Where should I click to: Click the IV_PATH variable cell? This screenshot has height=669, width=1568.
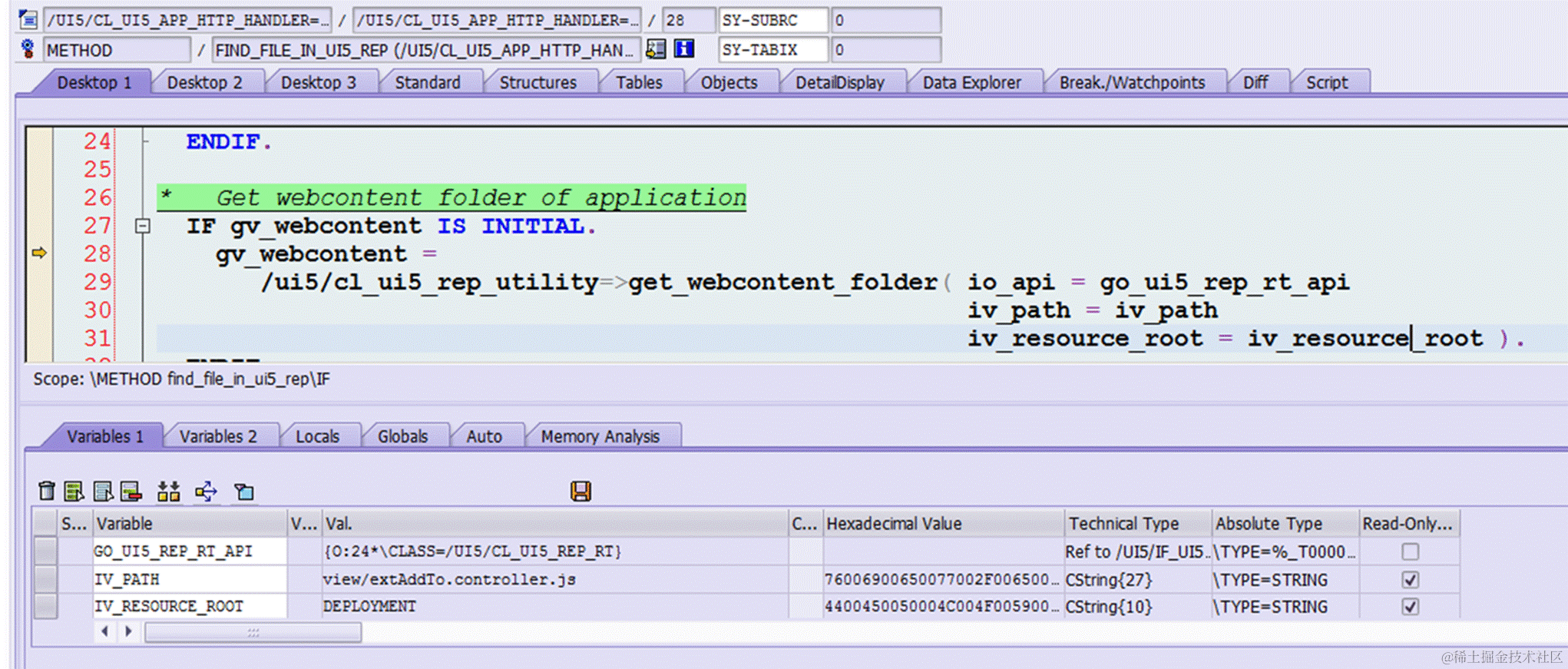tap(190, 579)
